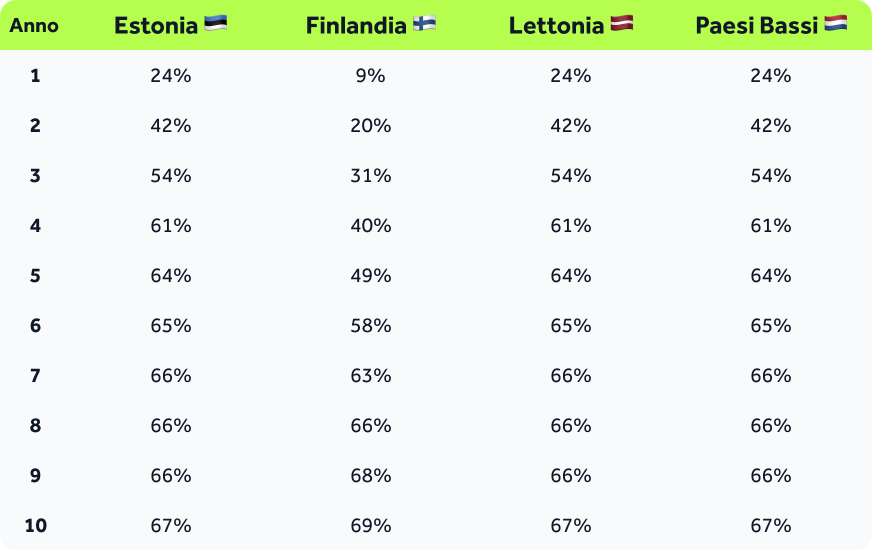Viewport: 872px width, 550px height.
Task: Click the Finlandia flag icon
Action: point(424,24)
